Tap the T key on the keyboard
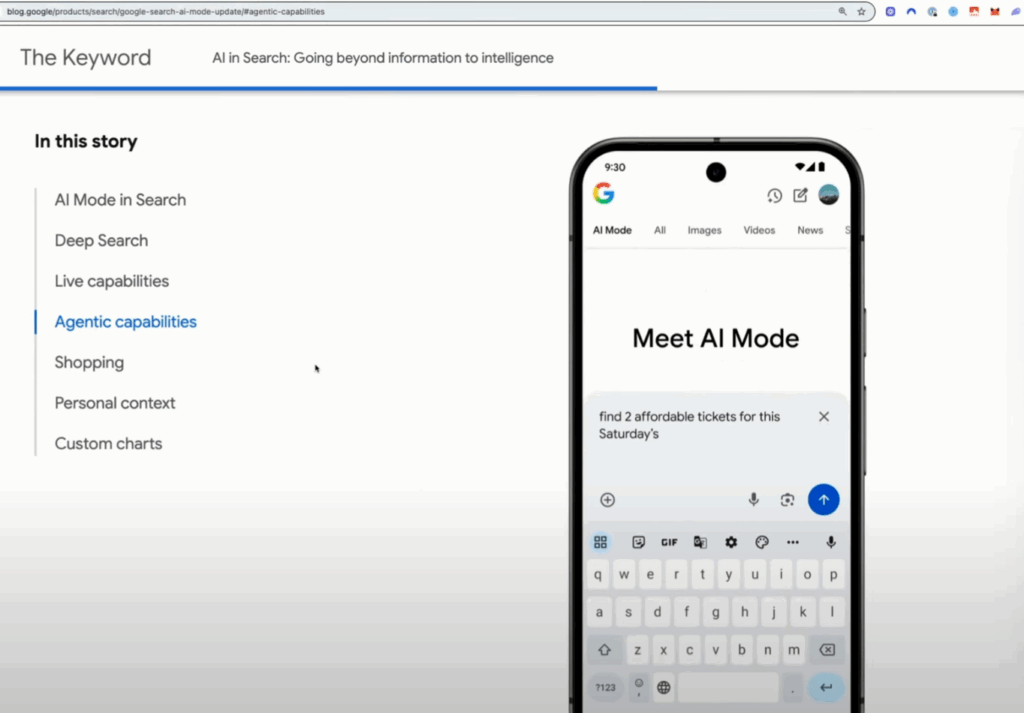This screenshot has width=1024, height=713. coord(703,575)
